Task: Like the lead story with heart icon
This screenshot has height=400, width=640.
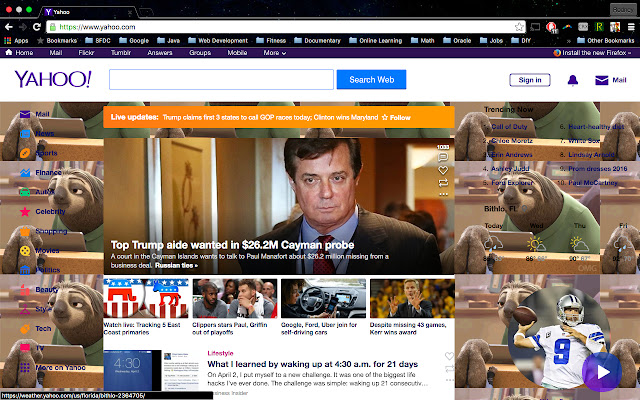Action: [443, 170]
